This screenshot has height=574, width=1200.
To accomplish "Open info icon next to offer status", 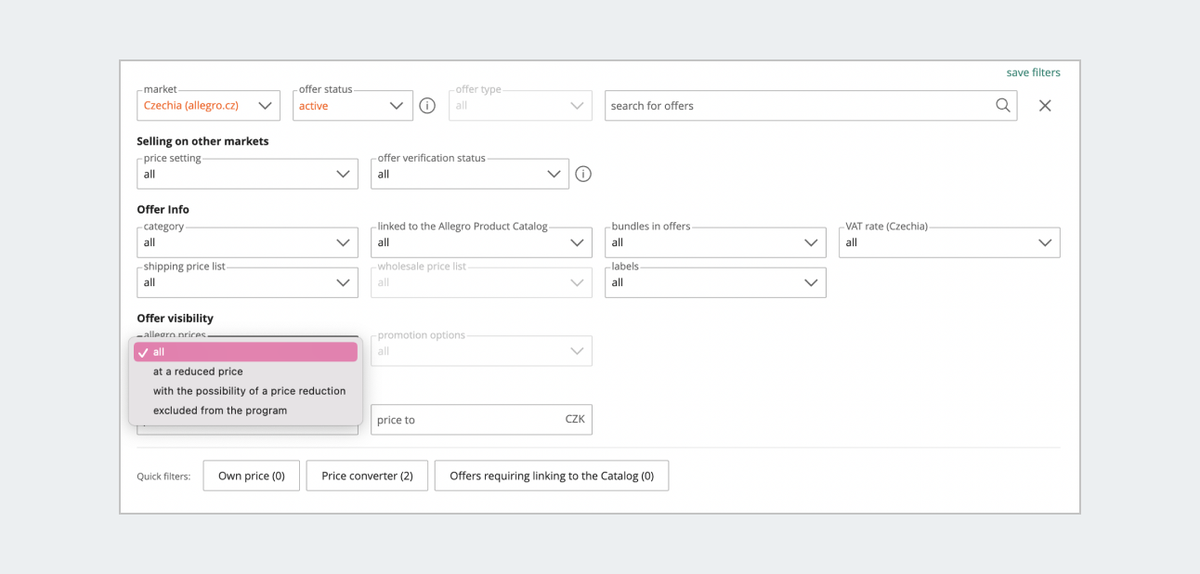I will [427, 106].
